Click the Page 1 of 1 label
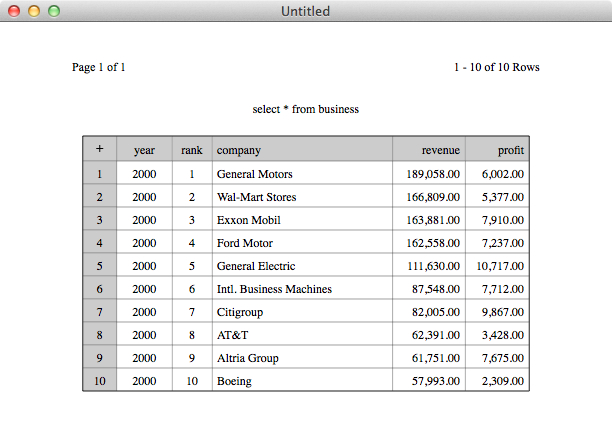 coord(98,67)
